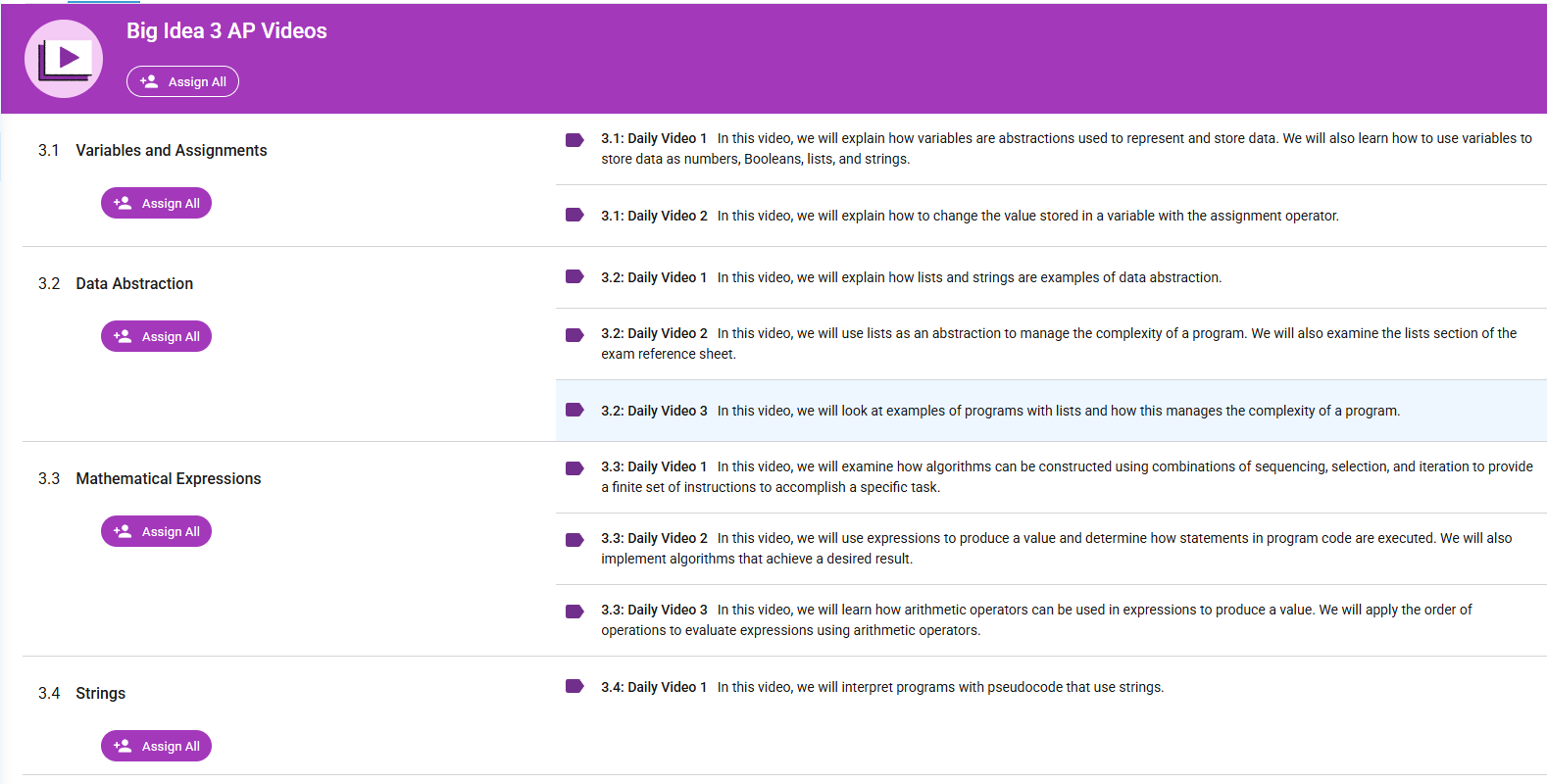Click video tag icon for 3.3 Daily Video 1
The image size is (1547, 784).
(x=574, y=468)
